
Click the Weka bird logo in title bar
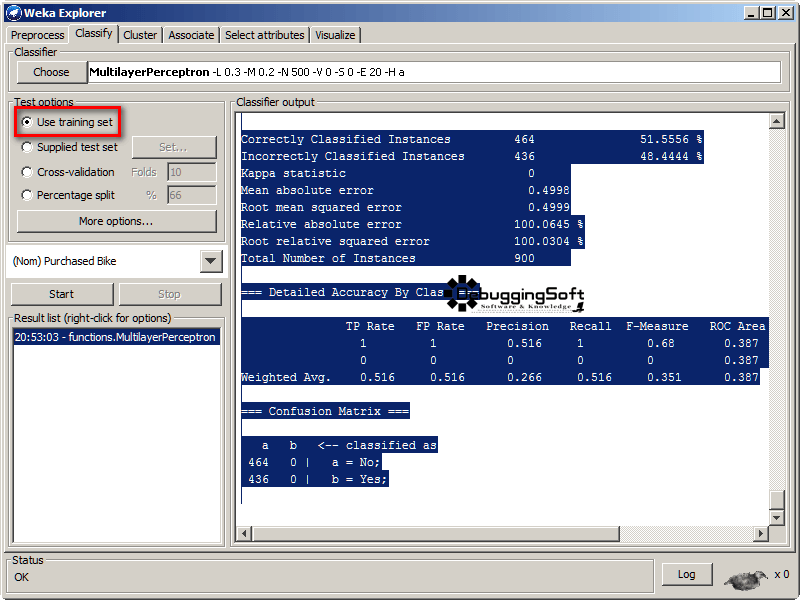point(14,13)
